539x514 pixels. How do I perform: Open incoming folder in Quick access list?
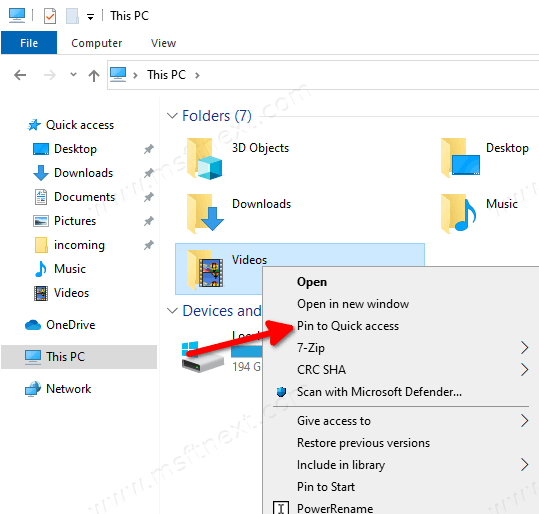[x=79, y=245]
